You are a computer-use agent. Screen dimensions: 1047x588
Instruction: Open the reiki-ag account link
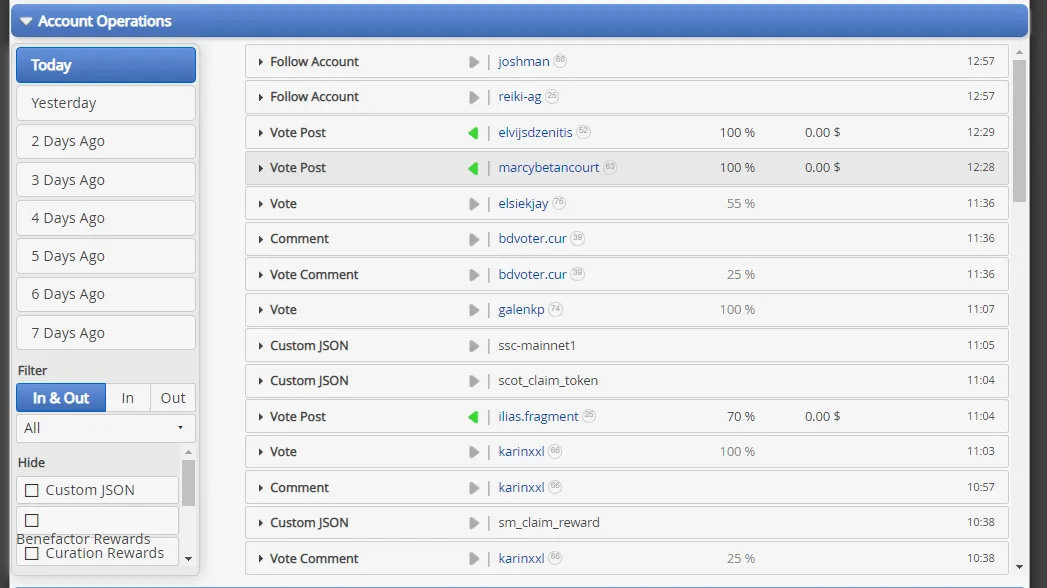(x=519, y=97)
